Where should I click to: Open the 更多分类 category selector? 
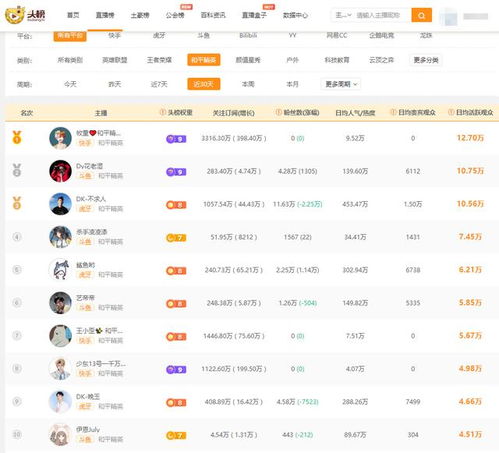[426, 60]
